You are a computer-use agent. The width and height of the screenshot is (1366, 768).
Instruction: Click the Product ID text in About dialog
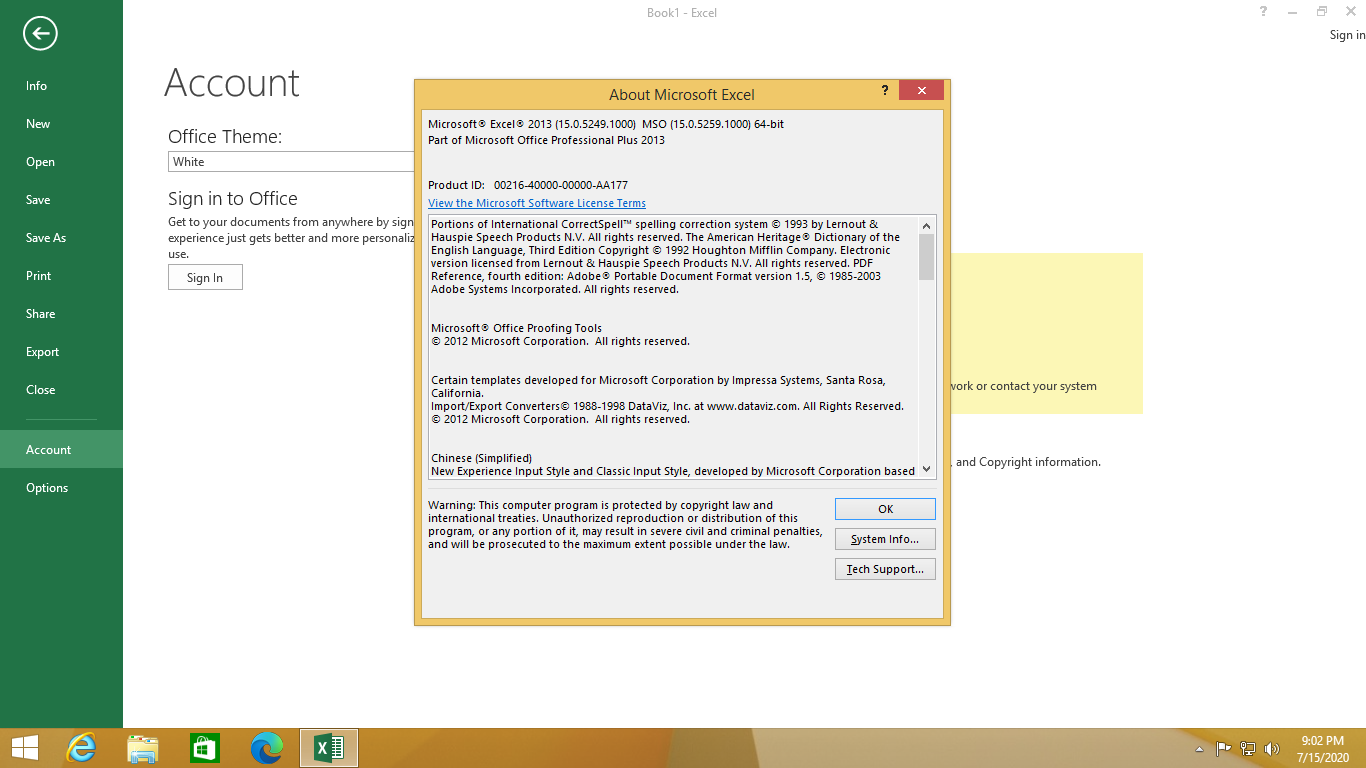point(528,185)
